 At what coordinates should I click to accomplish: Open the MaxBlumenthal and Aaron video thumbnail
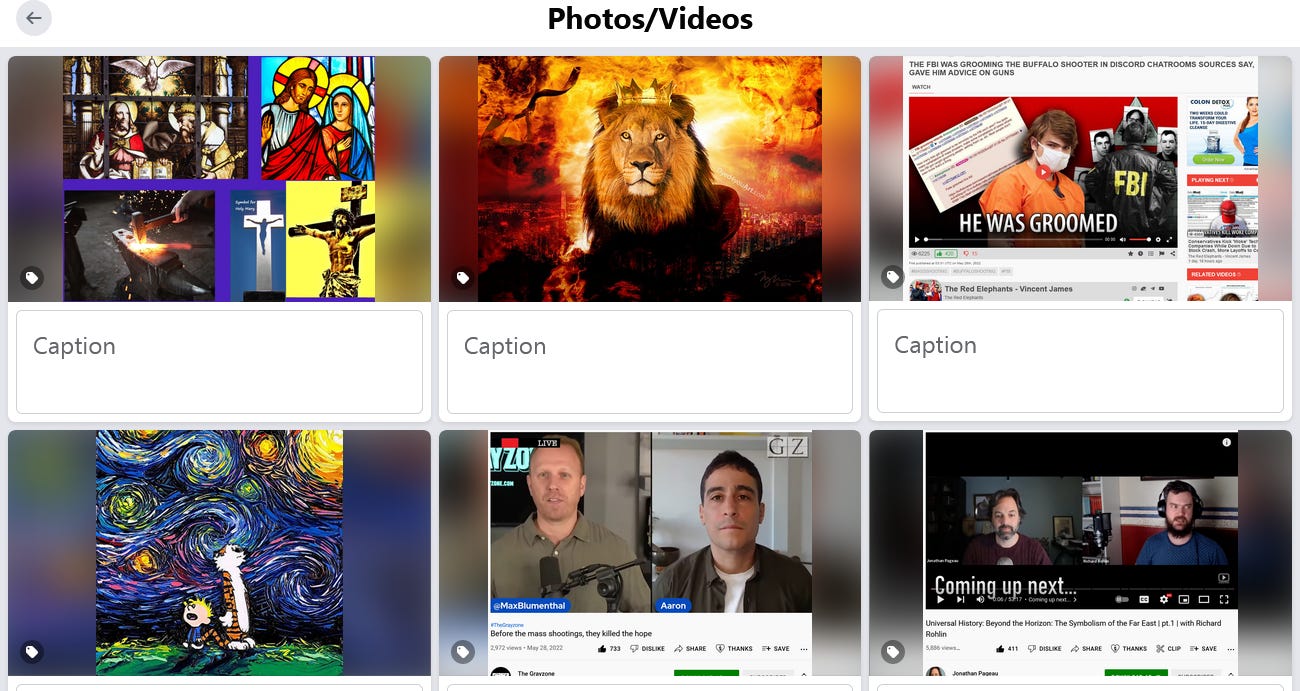(x=650, y=553)
